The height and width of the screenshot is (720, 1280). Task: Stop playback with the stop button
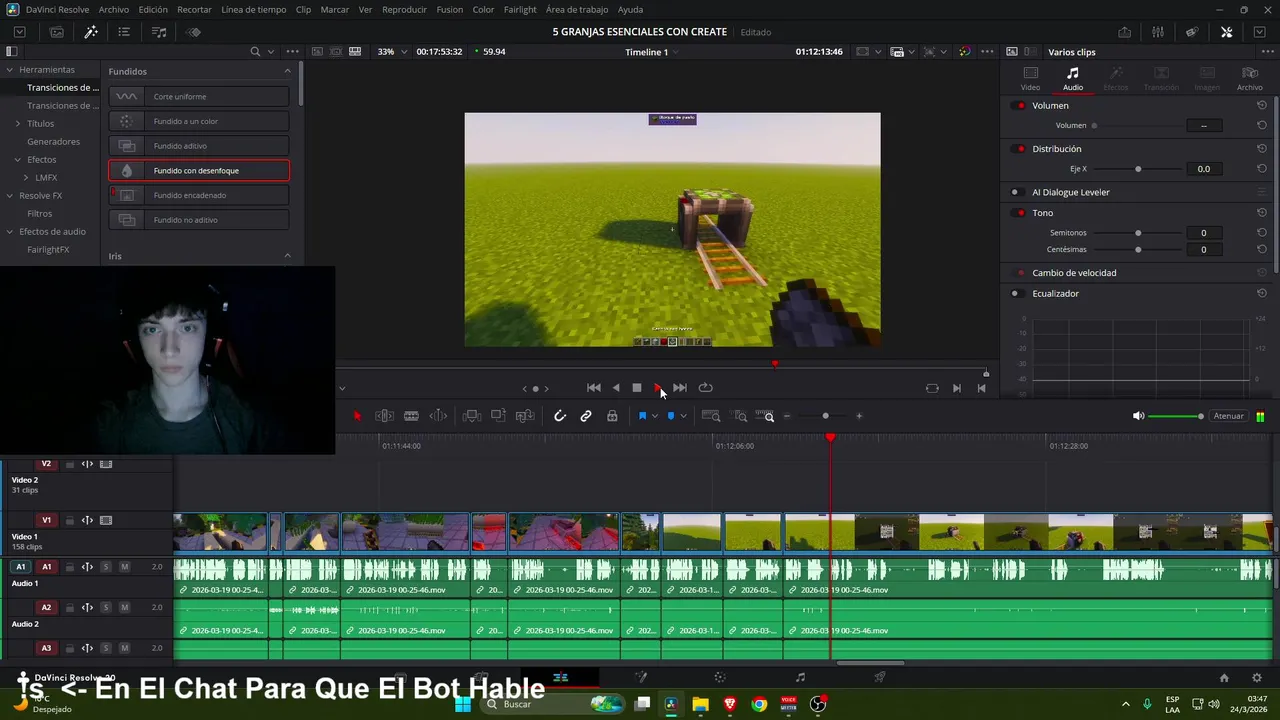click(x=636, y=388)
